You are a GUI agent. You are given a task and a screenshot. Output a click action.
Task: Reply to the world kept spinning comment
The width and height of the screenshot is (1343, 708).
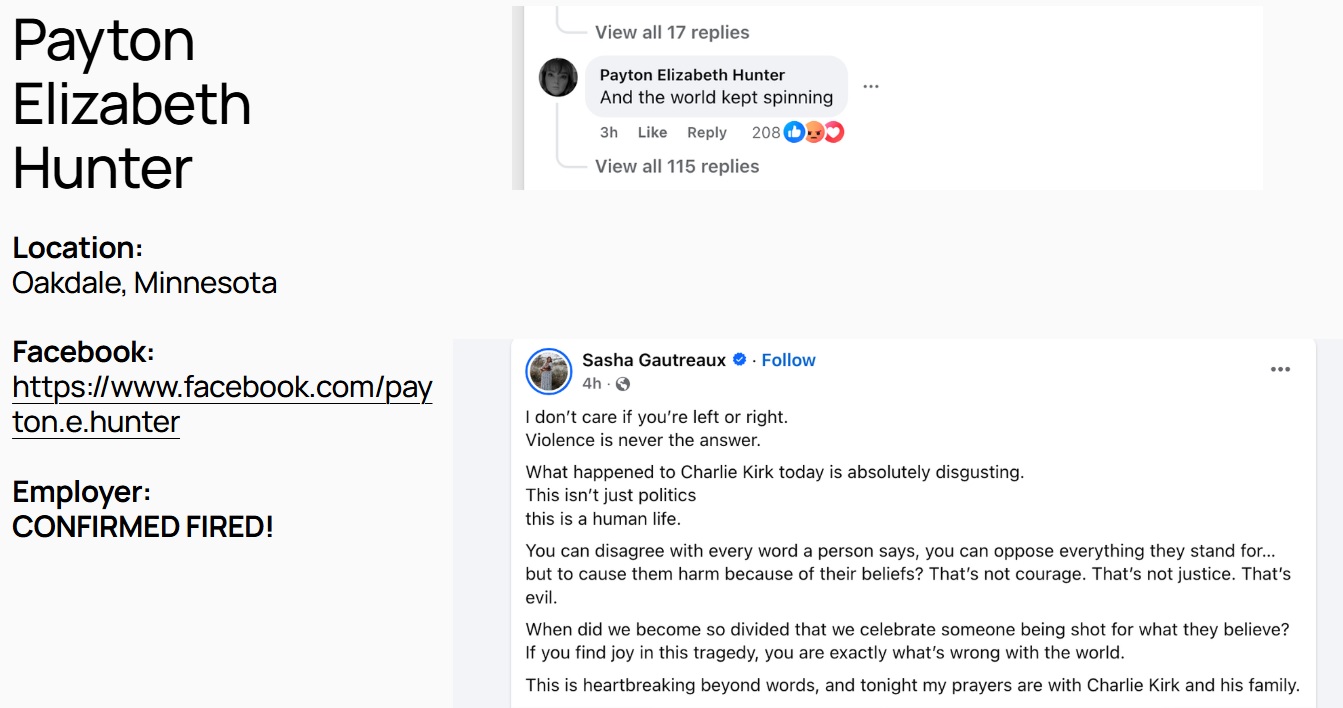pyautogui.click(x=707, y=132)
